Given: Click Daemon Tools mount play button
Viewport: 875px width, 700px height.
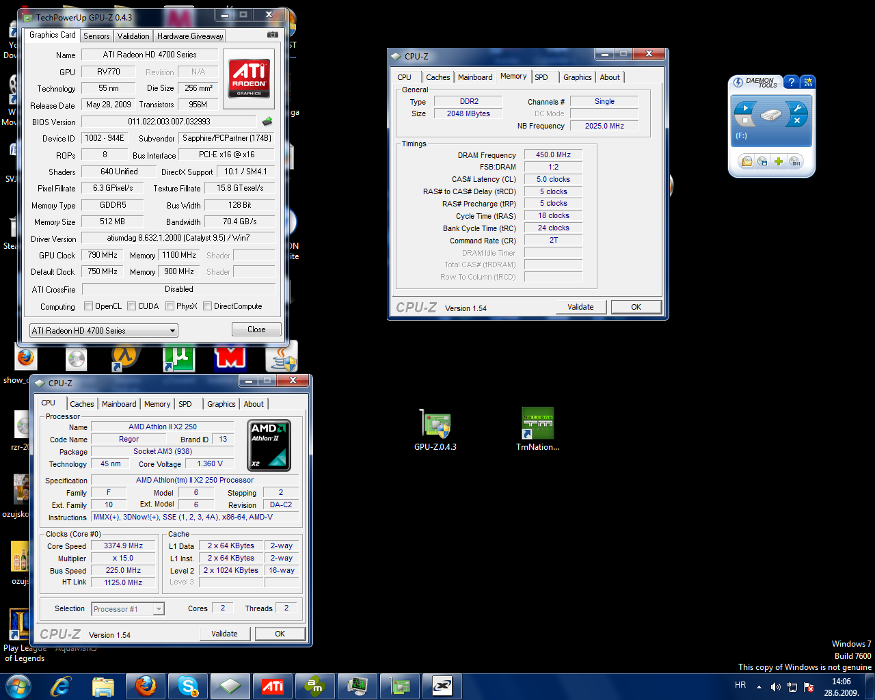Looking at the screenshot, I should click(x=745, y=108).
